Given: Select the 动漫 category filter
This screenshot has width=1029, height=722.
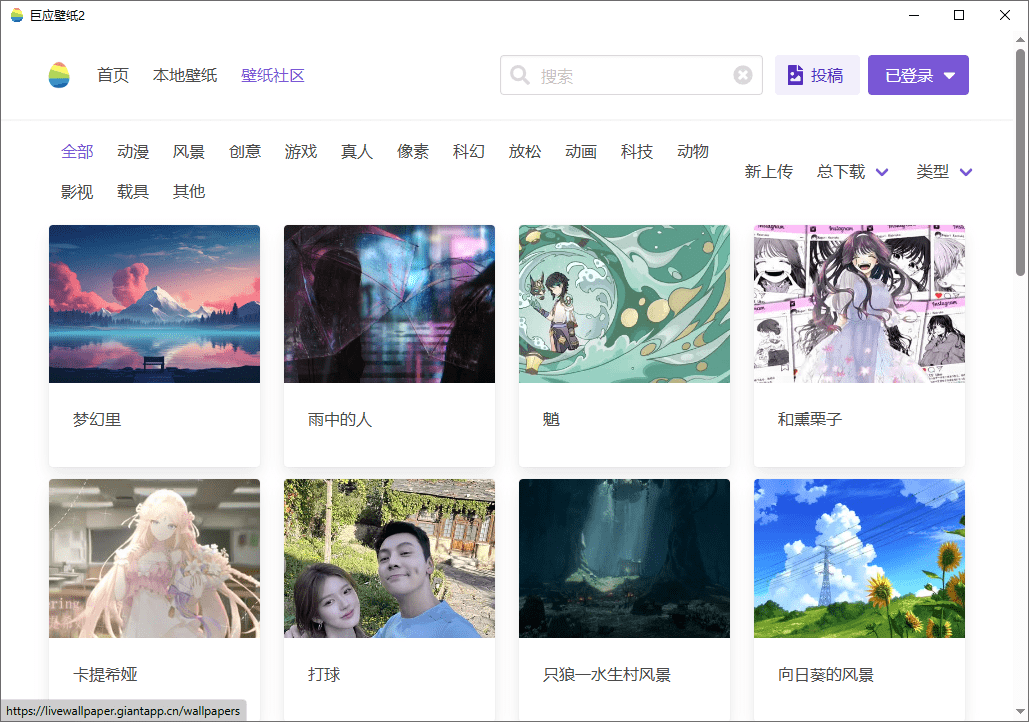Looking at the screenshot, I should 133,151.
